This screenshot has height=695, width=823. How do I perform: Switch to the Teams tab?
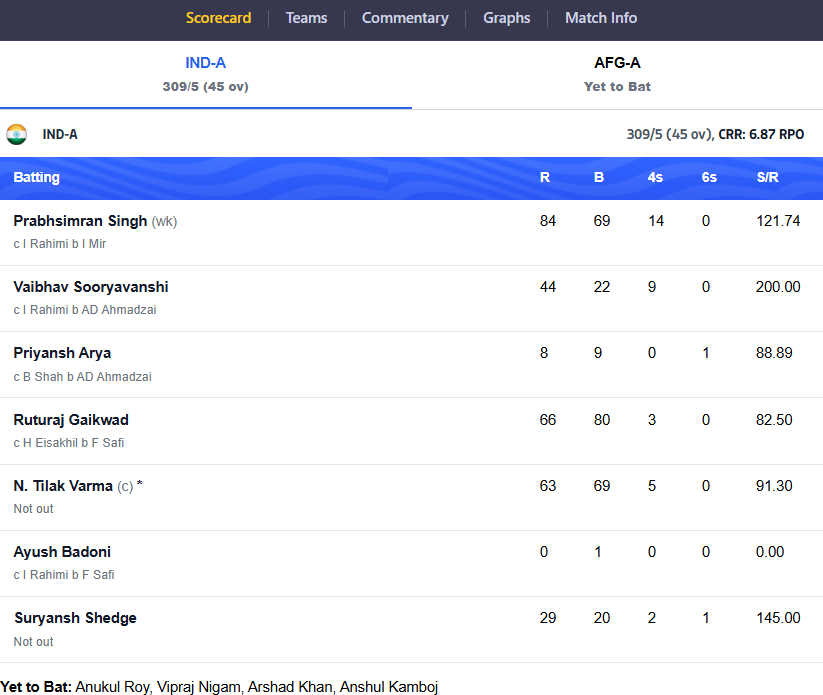(307, 18)
